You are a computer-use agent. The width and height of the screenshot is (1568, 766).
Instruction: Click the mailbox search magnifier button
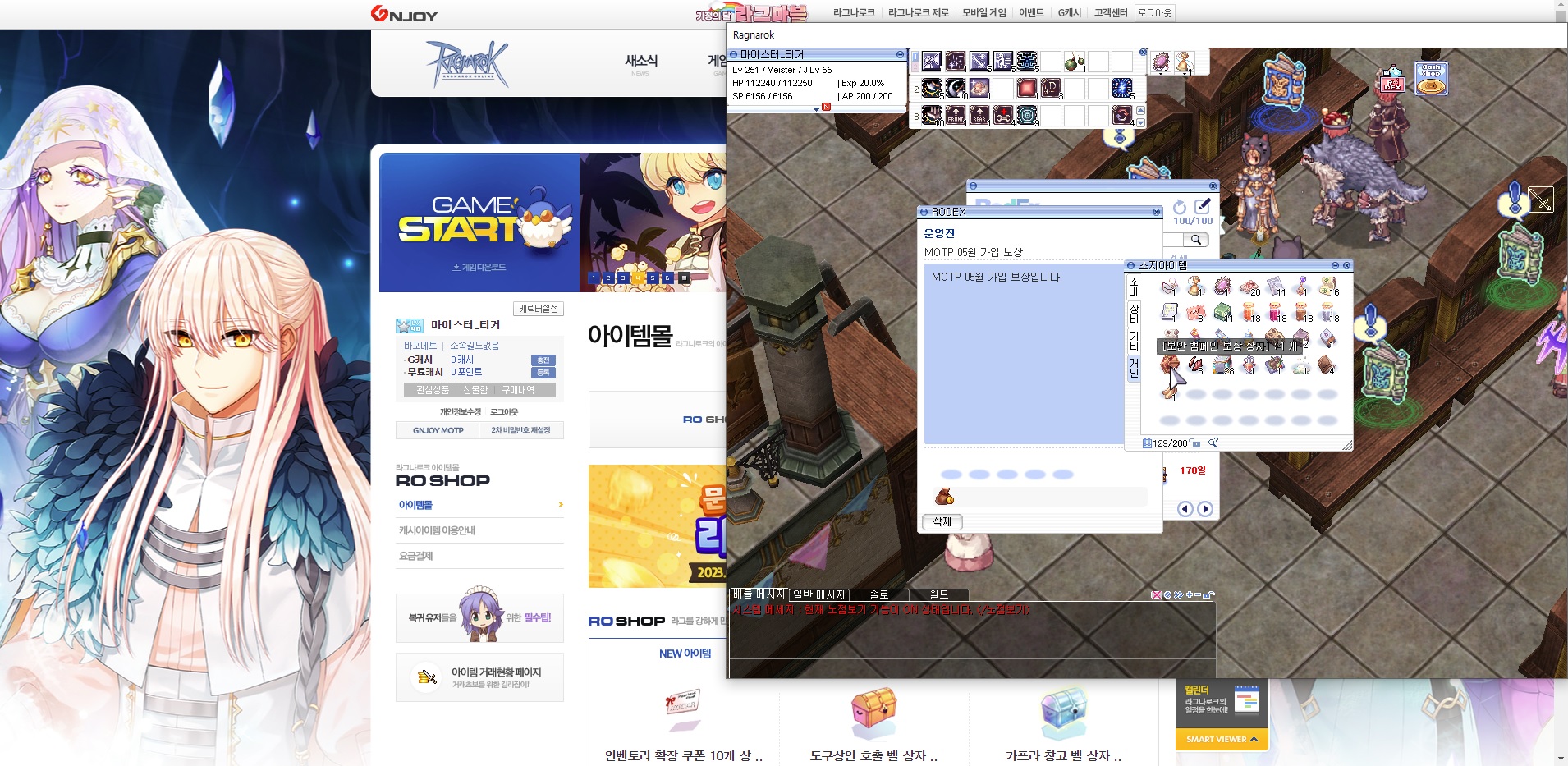point(1196,240)
